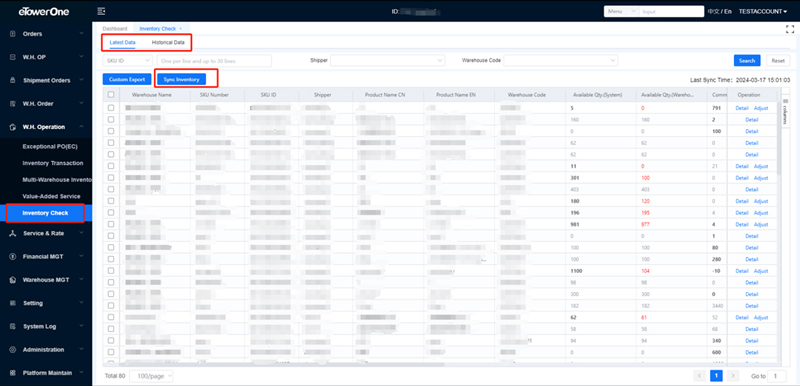Click Detail for the row with qty 301
The image size is (800, 386).
point(742,178)
